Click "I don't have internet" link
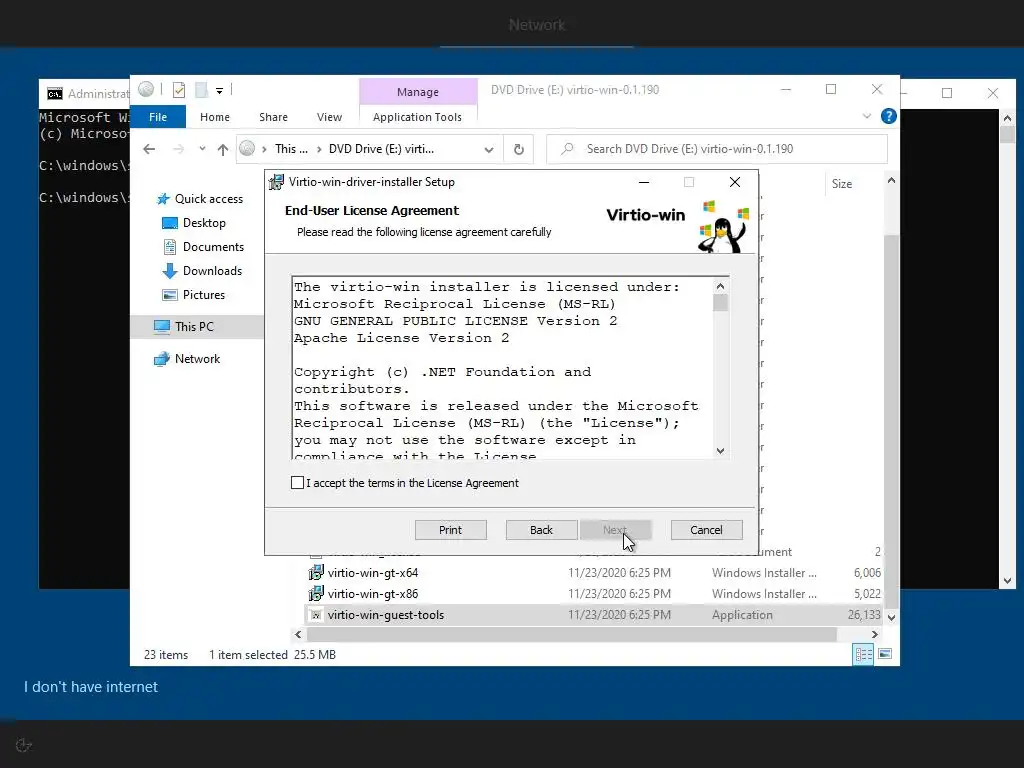The image size is (1024, 768). click(91, 687)
